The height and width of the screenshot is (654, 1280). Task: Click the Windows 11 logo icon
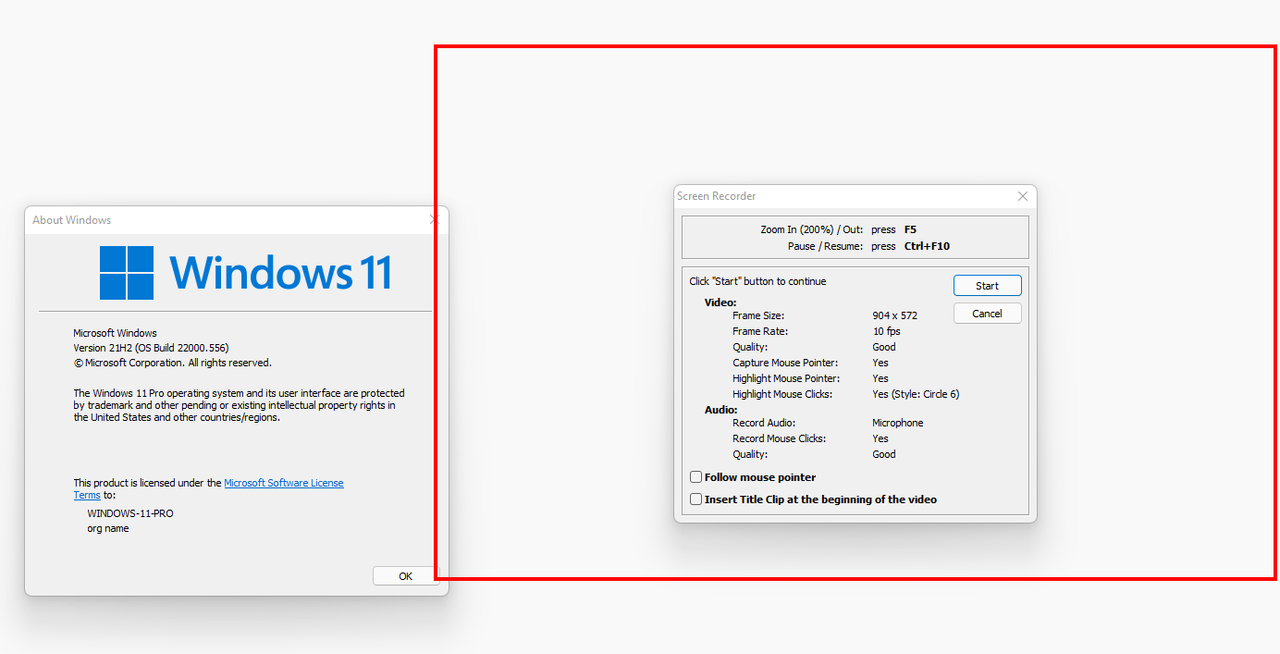(x=126, y=273)
